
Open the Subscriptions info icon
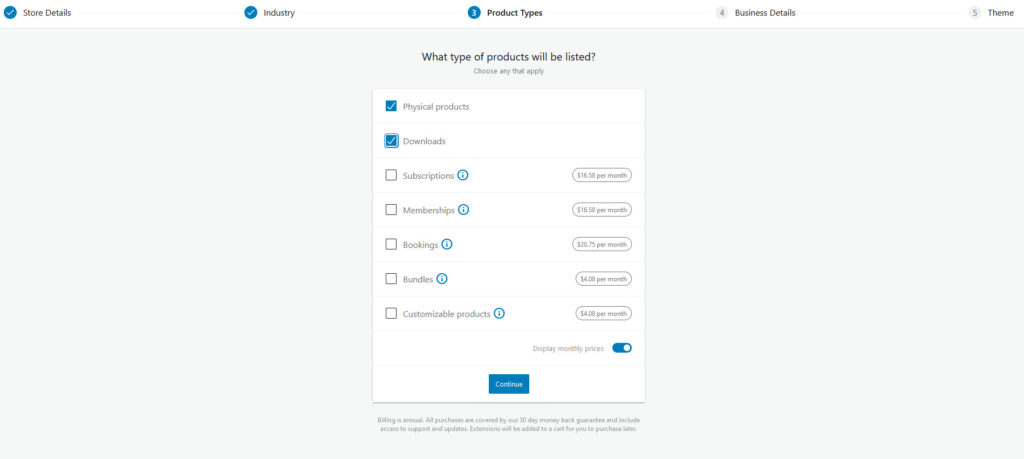463,175
